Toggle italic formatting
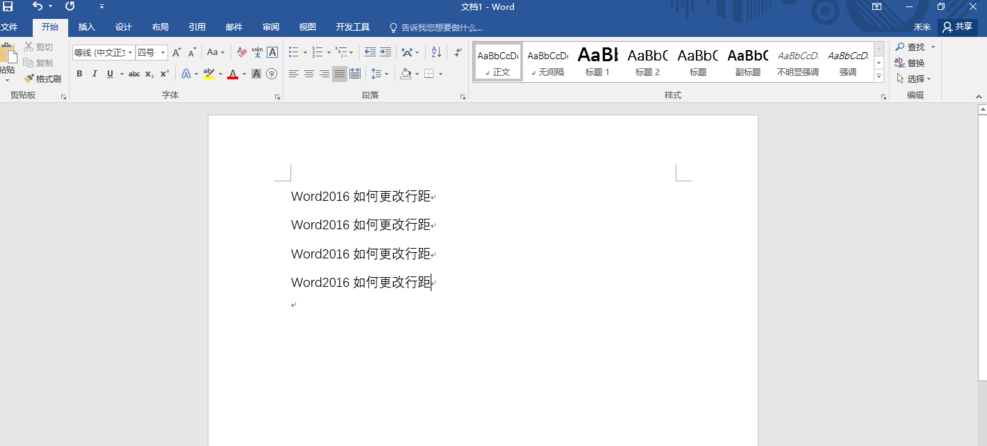 [94, 74]
